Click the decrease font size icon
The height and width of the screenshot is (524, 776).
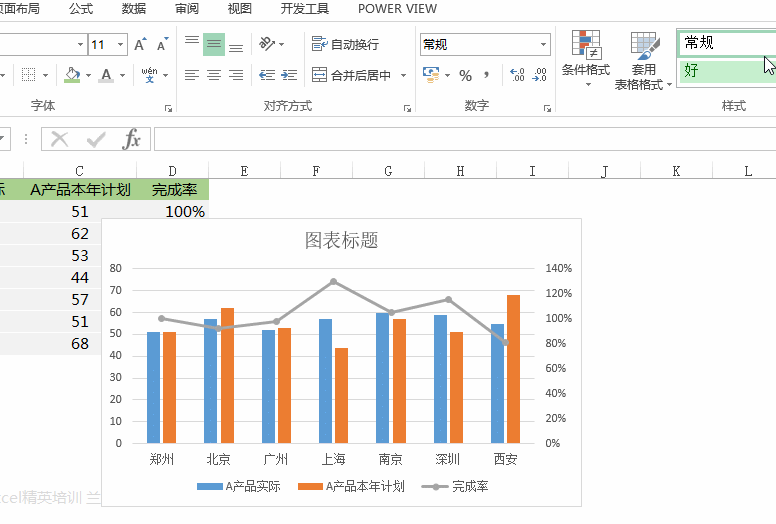tap(162, 45)
